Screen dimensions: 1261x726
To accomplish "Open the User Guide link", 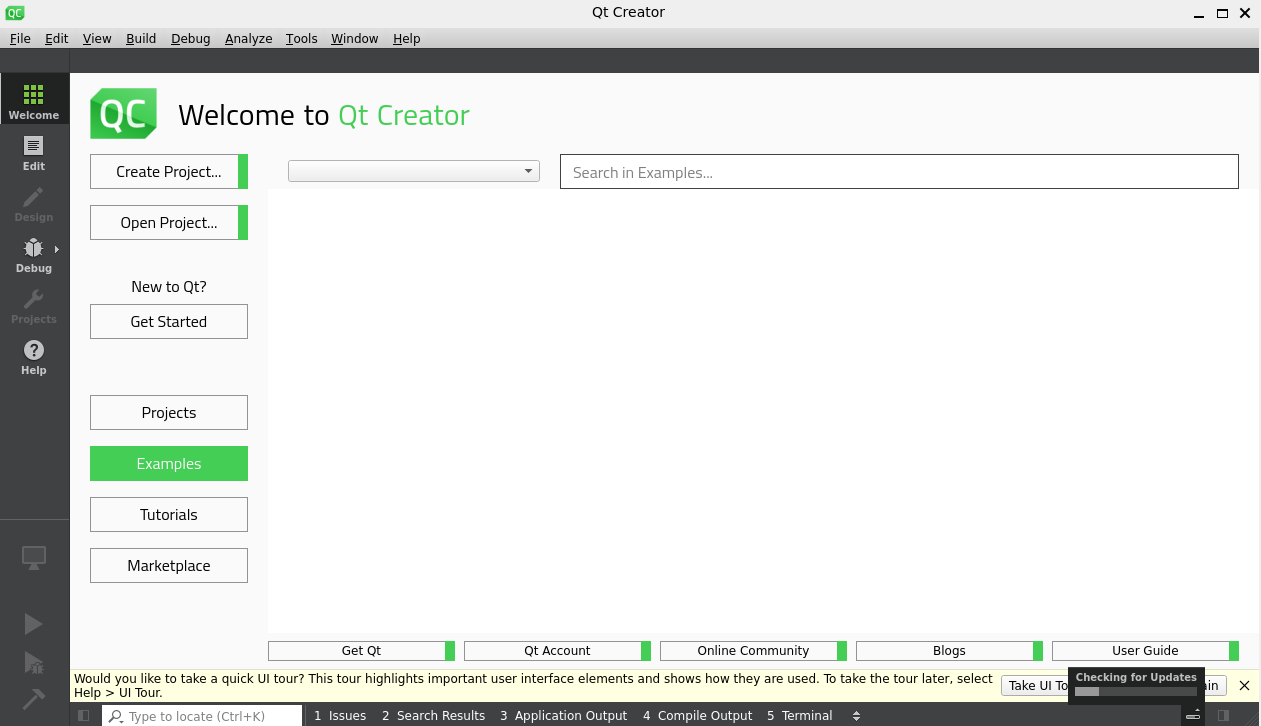I will tap(1146, 651).
